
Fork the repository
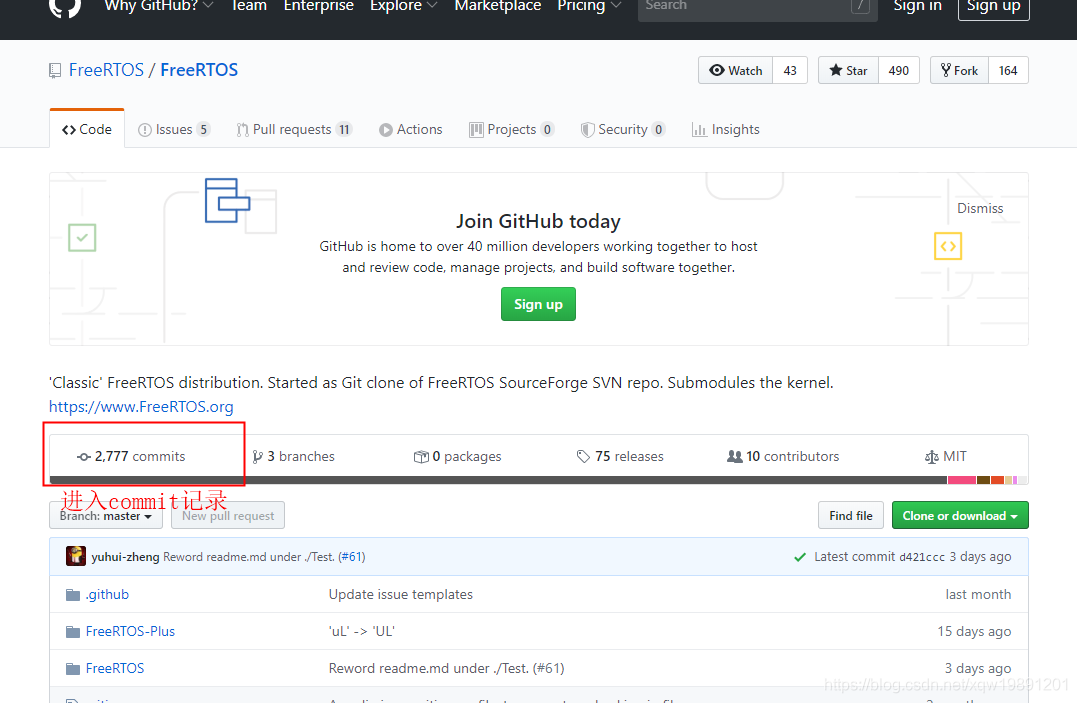coord(960,70)
